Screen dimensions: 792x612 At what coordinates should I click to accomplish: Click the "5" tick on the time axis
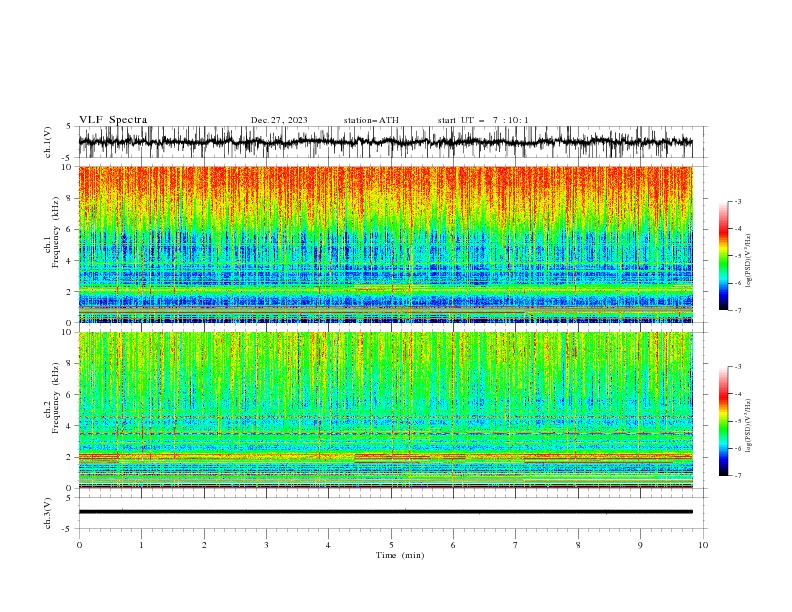pos(391,545)
